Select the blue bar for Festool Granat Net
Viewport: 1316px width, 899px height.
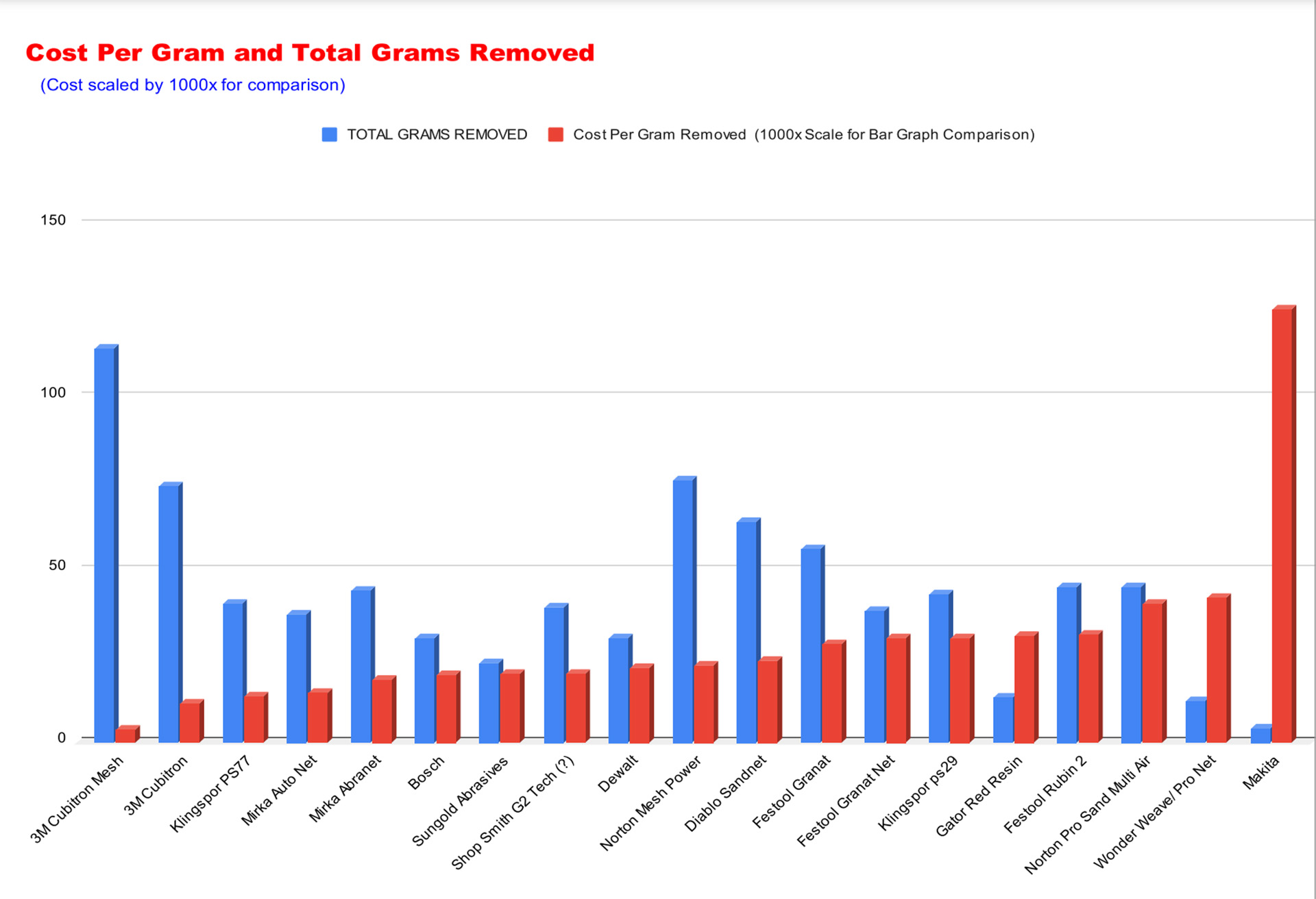(x=877, y=675)
